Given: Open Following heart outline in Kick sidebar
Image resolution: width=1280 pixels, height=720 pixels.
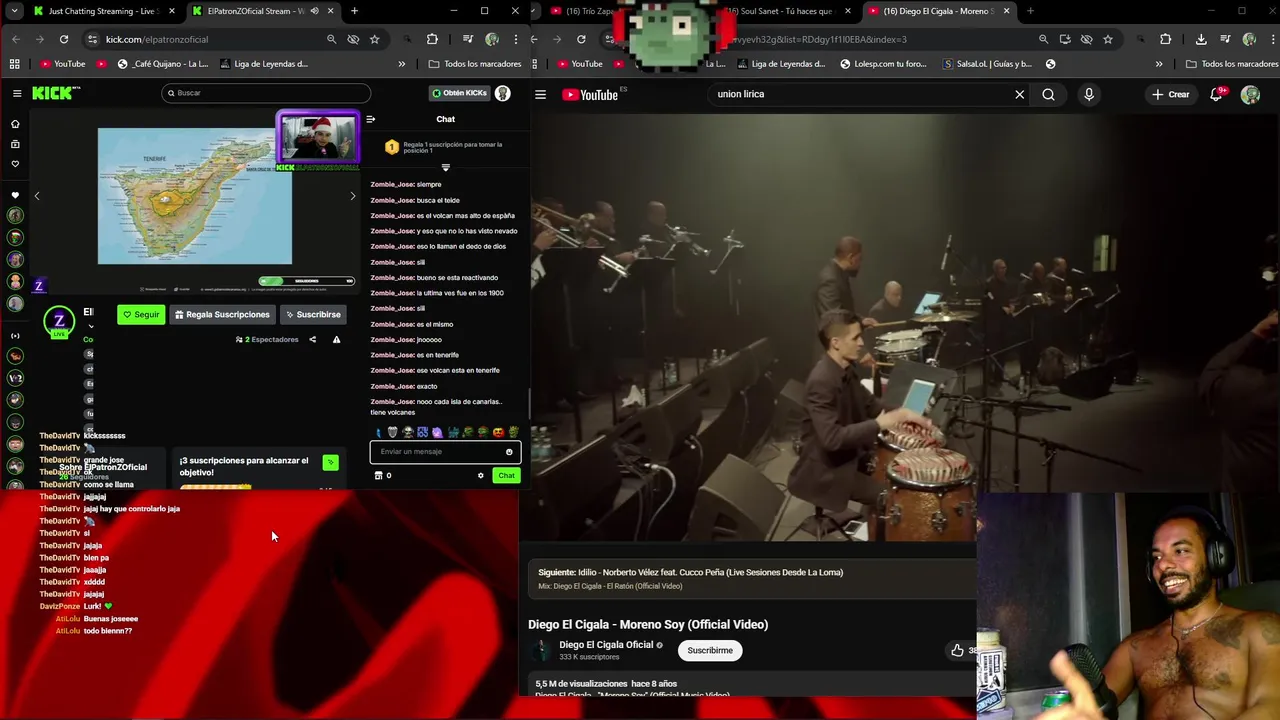Looking at the screenshot, I should 15,163.
